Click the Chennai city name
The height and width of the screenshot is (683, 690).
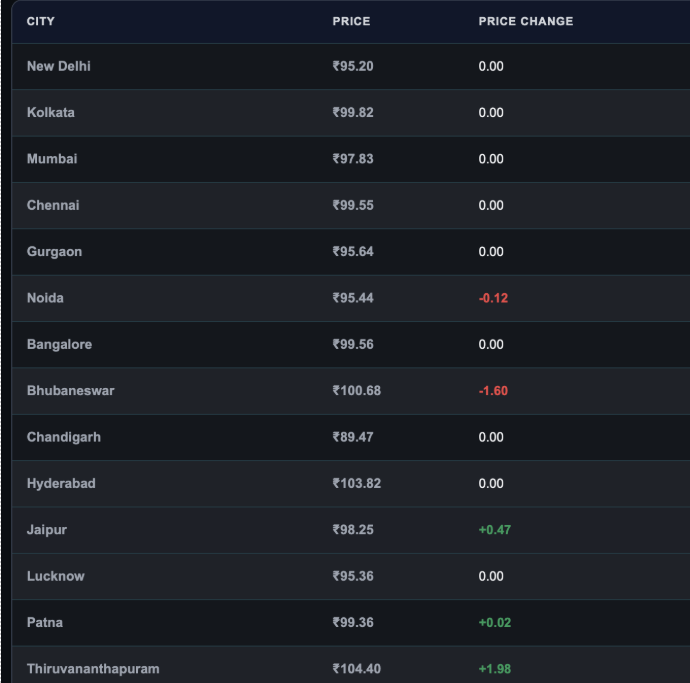(53, 206)
